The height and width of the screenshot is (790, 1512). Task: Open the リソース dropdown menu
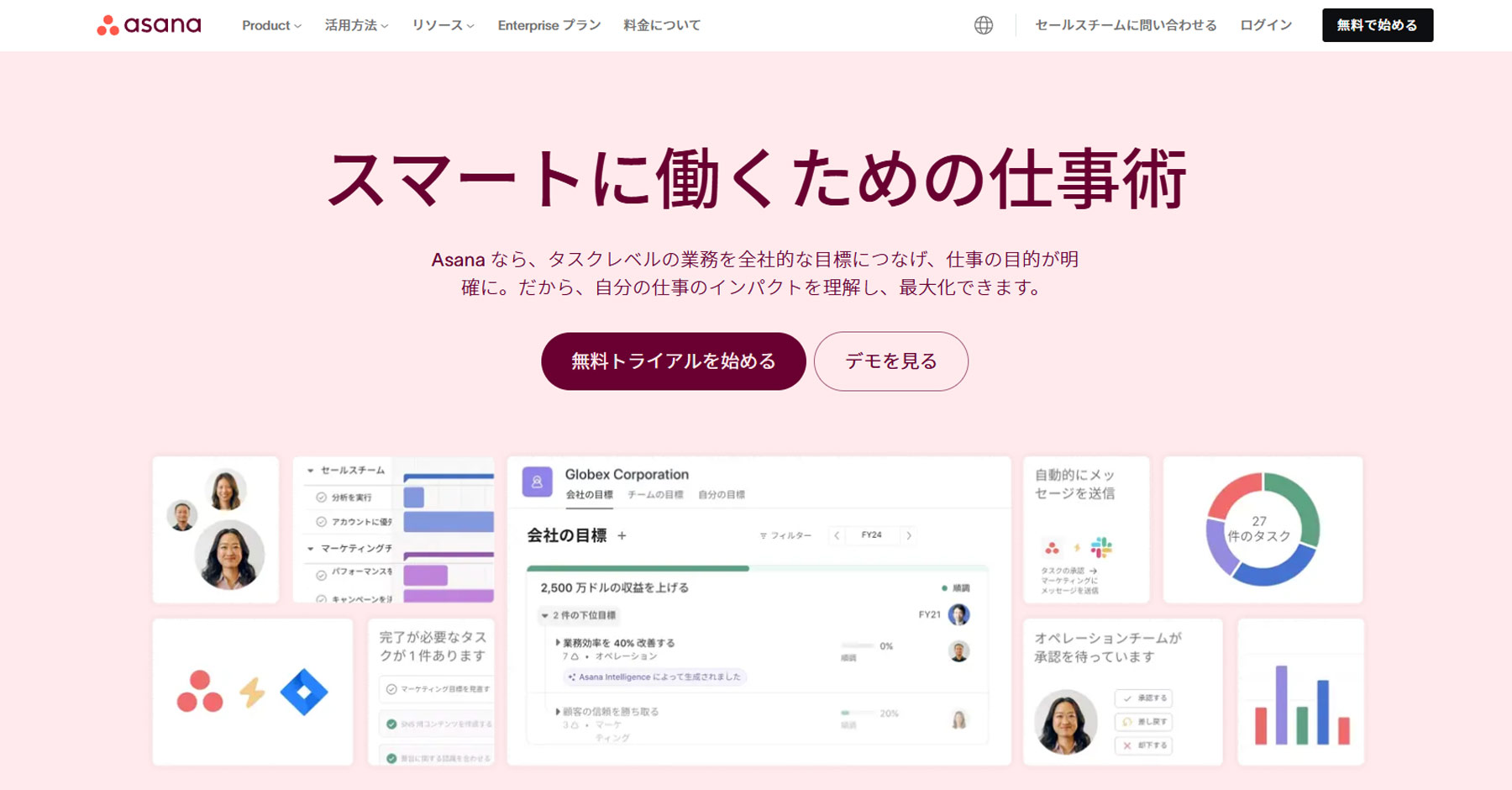443,25
